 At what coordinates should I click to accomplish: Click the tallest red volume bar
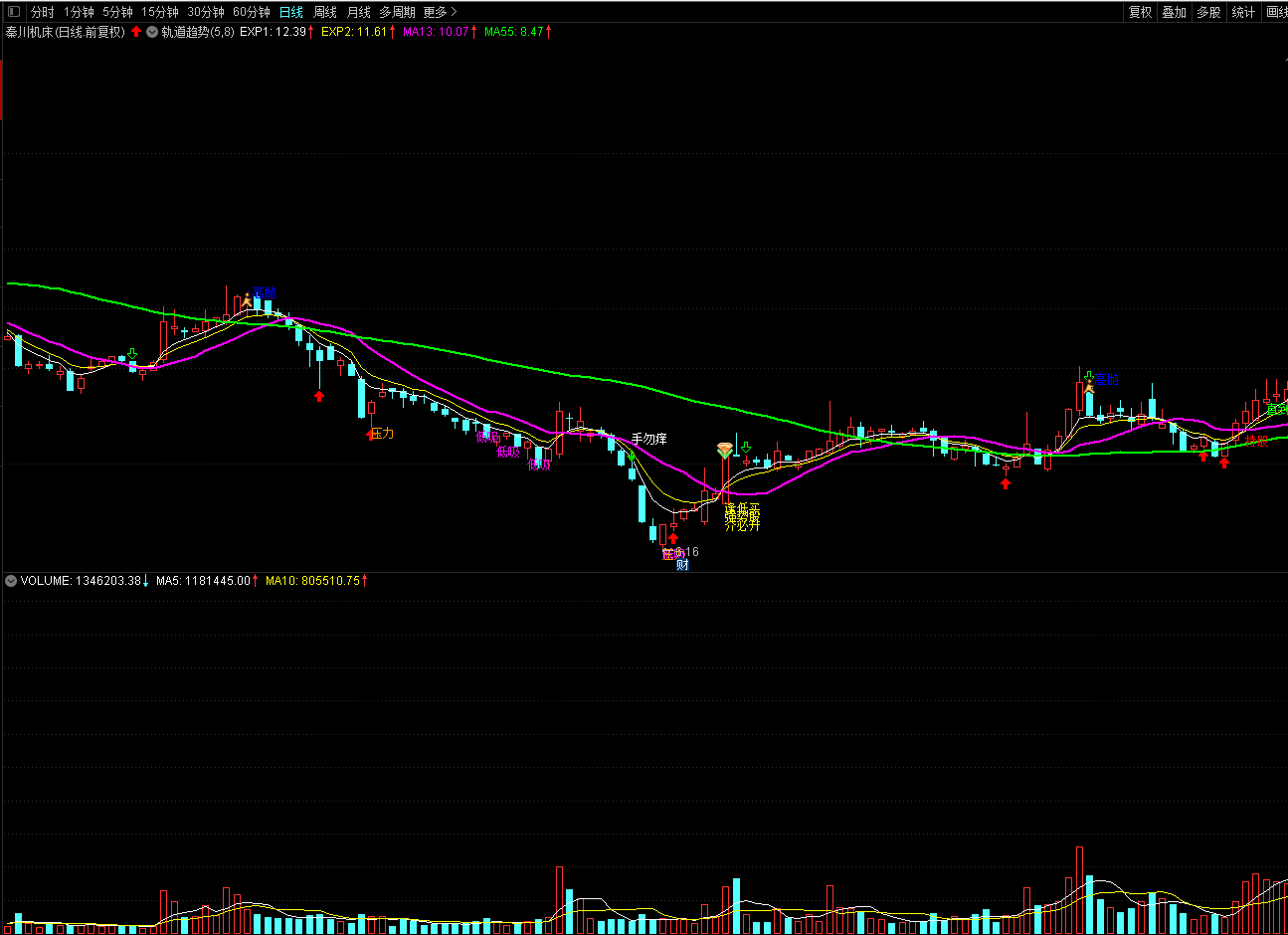pyautogui.click(x=1079, y=890)
